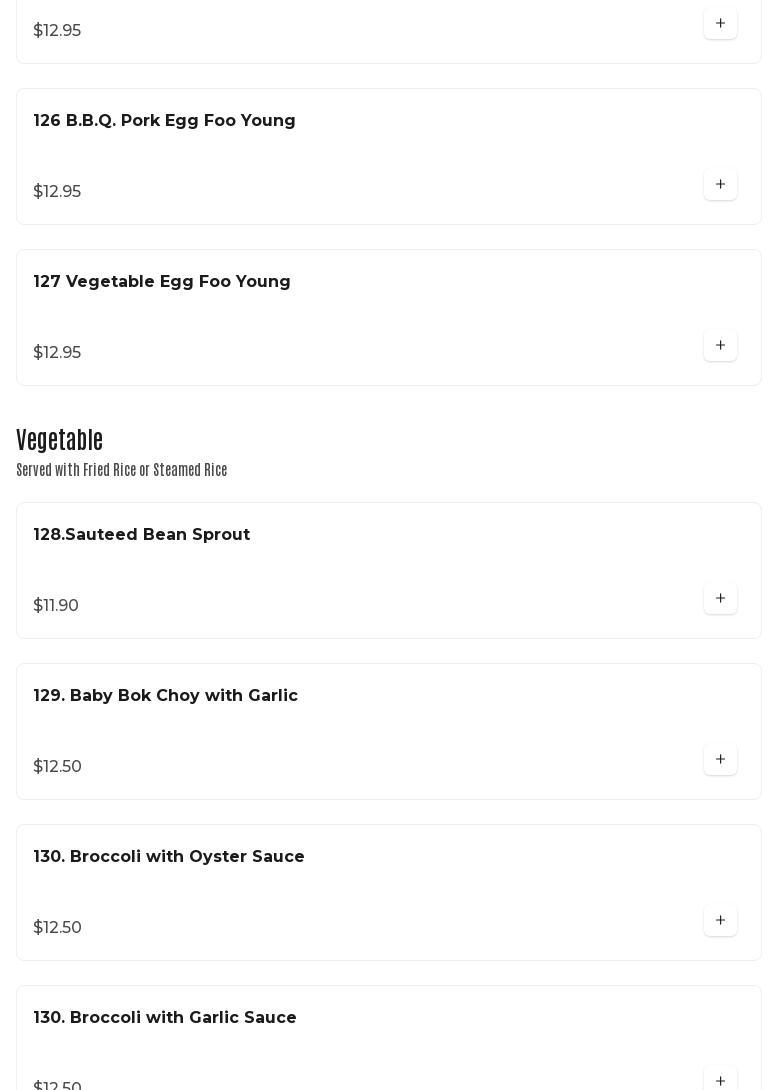
Task: Click plus for Baby Bok Choy with Garlic
Action: [x=720, y=760]
